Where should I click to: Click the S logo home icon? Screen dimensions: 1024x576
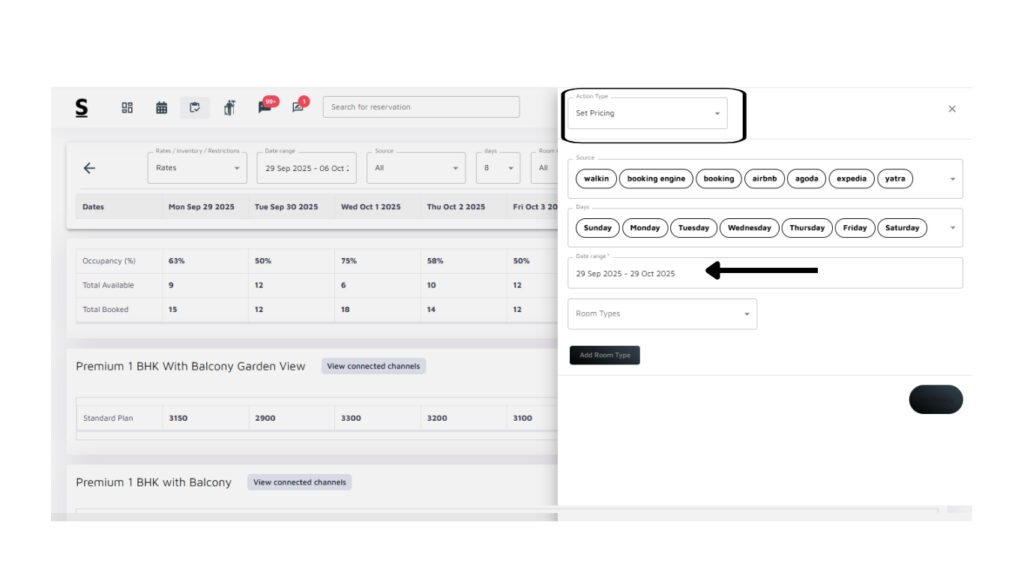point(81,108)
